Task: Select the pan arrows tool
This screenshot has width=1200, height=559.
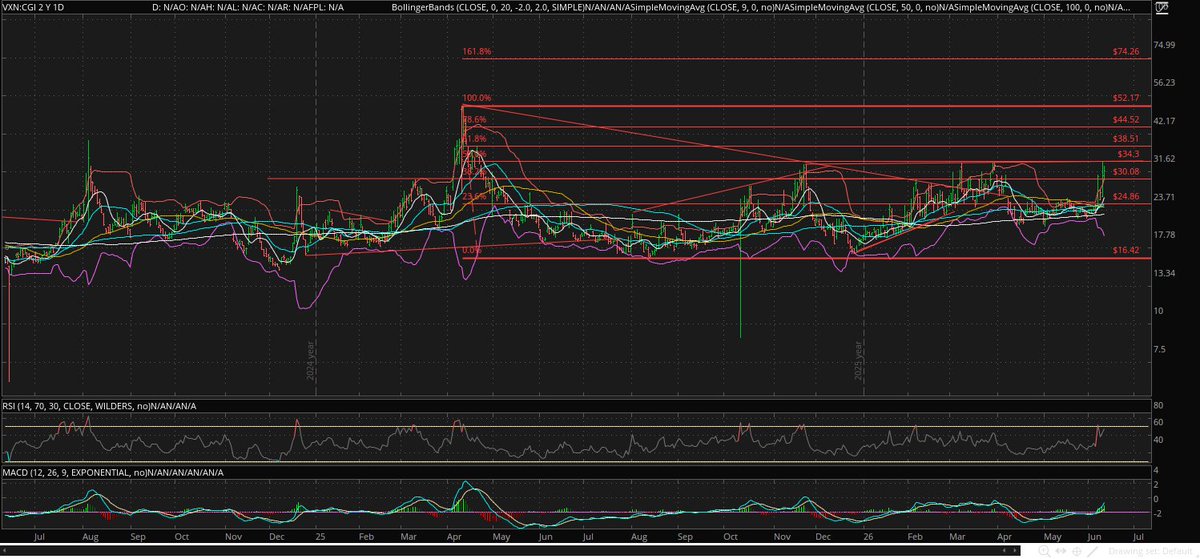Action: (x=1061, y=551)
